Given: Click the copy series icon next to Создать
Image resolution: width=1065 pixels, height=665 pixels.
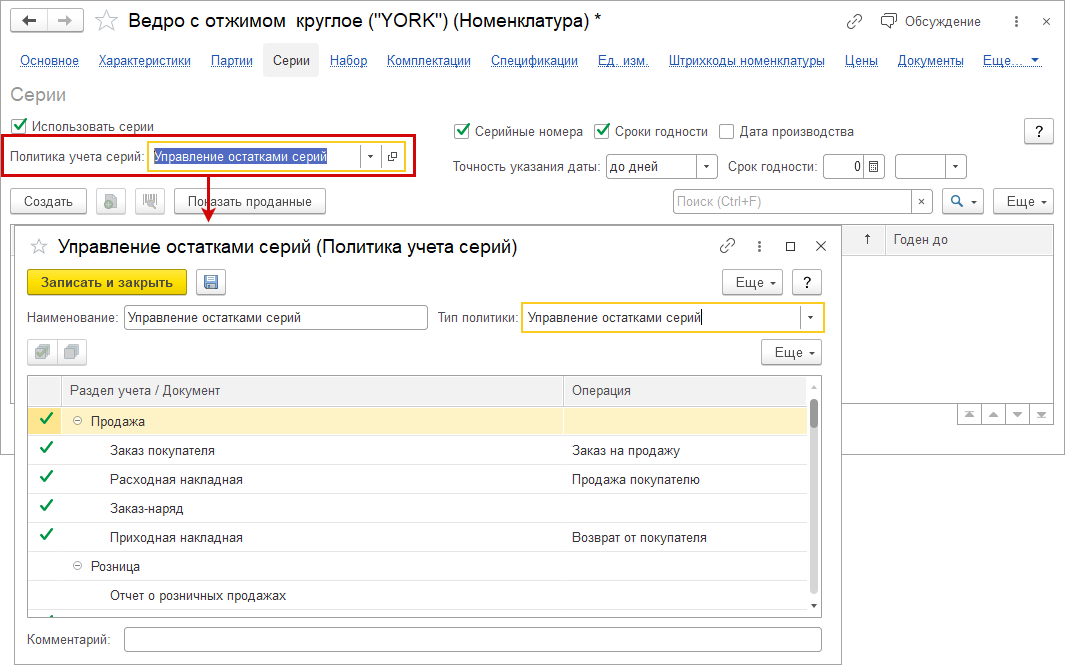Looking at the screenshot, I should pyautogui.click(x=111, y=202).
